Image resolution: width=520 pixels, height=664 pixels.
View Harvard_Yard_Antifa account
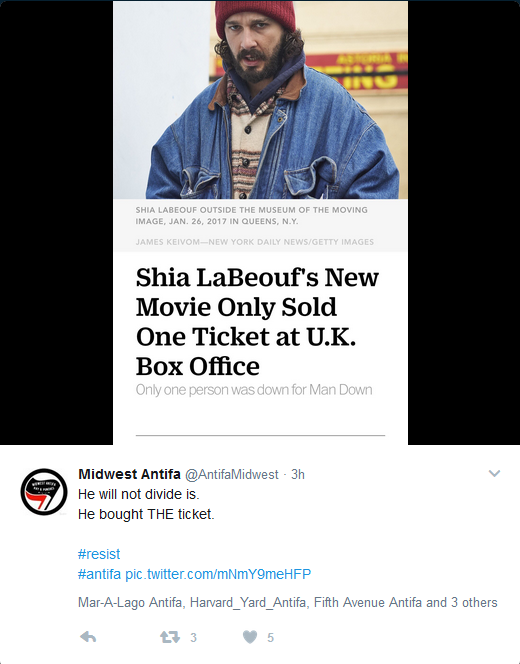click(x=248, y=602)
